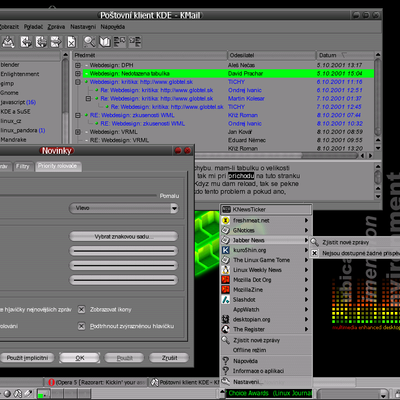Click the scrolling Choice Awards news ticker headline
This screenshot has width=400, height=400.
point(269,393)
